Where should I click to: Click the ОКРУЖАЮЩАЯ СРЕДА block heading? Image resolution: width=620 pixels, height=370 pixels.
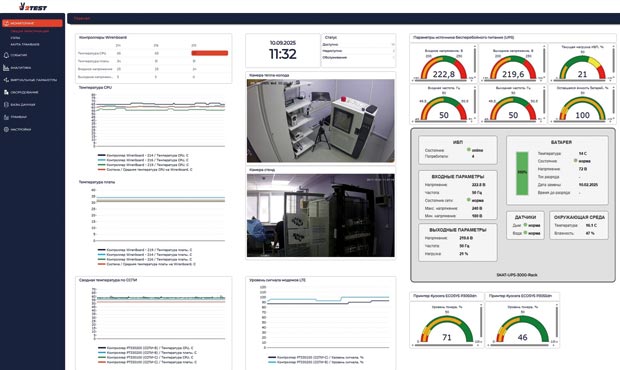pos(579,217)
